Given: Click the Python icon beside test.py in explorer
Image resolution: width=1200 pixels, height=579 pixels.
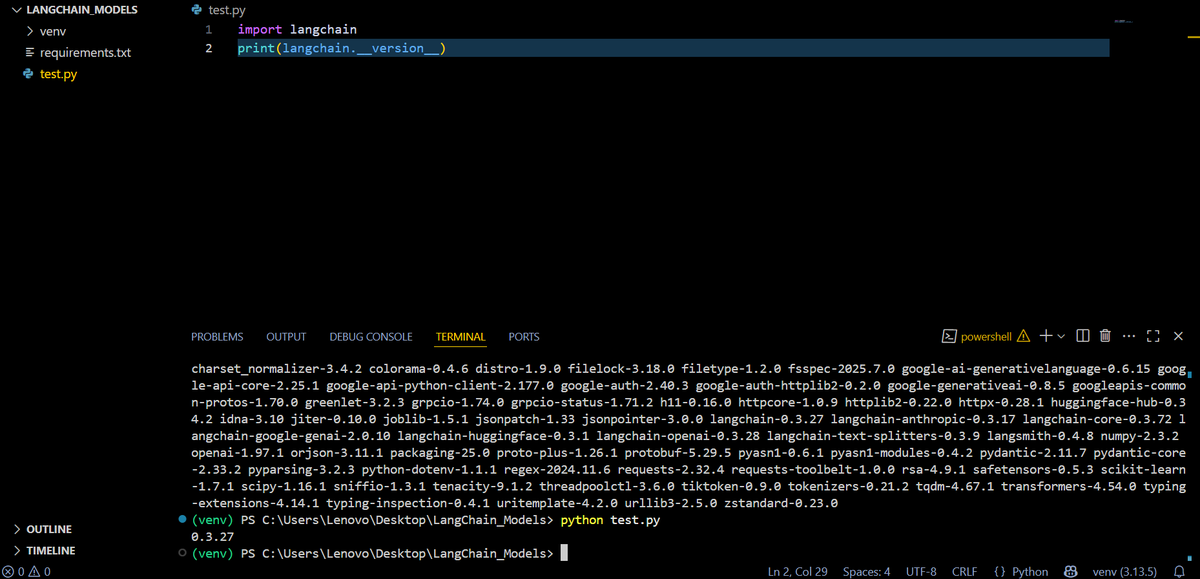Looking at the screenshot, I should 29,74.
